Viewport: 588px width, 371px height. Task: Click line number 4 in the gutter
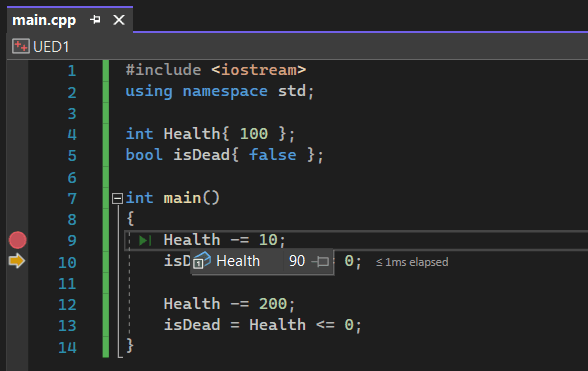point(72,134)
